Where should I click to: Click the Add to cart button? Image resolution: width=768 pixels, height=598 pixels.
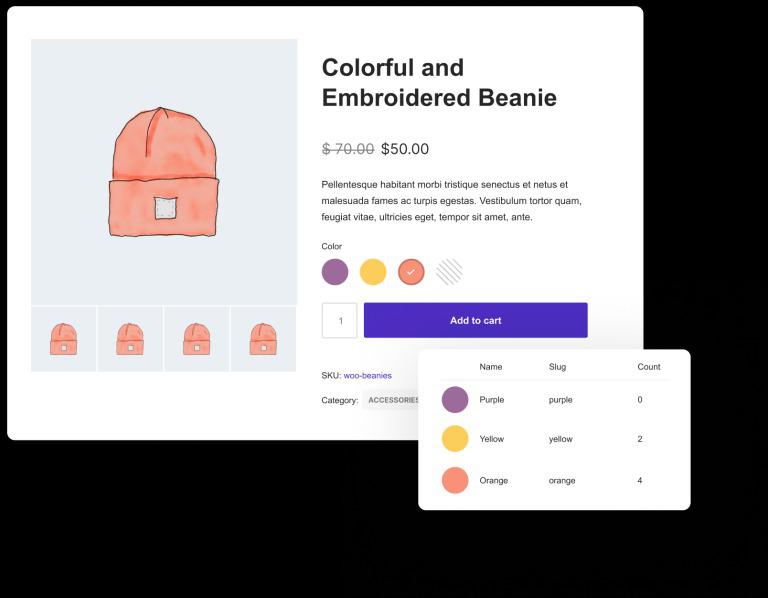pos(476,320)
